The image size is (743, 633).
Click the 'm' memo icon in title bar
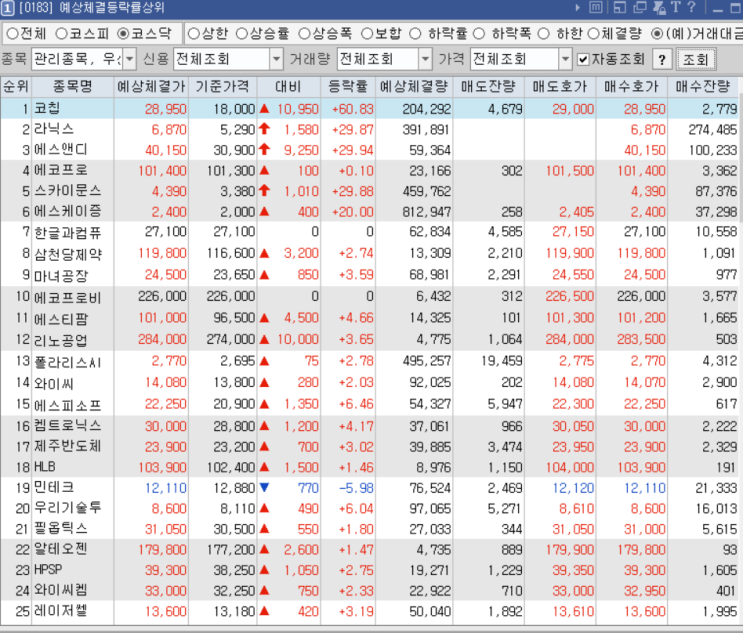pos(596,7)
